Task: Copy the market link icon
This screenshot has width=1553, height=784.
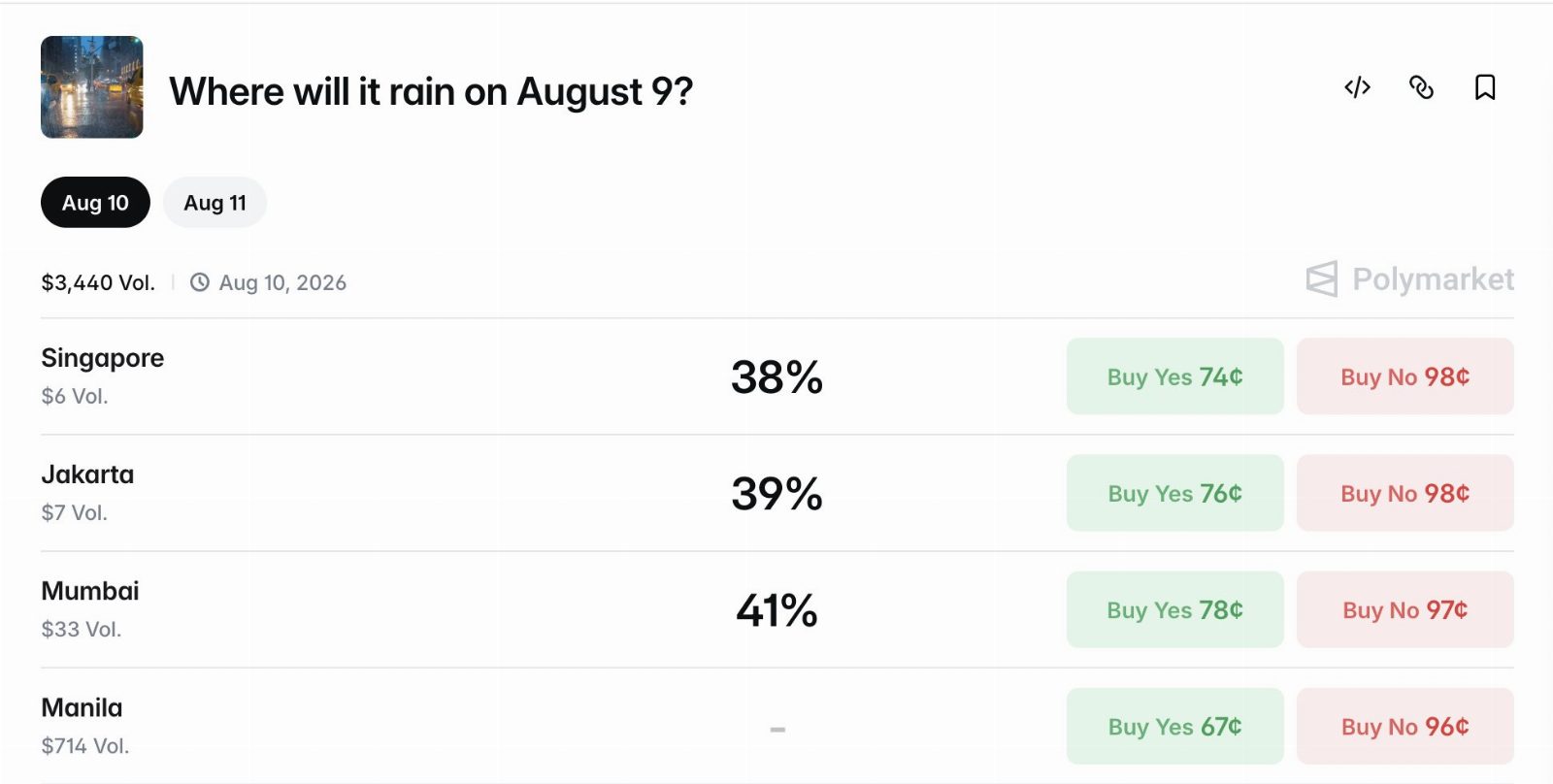Action: point(1421,87)
